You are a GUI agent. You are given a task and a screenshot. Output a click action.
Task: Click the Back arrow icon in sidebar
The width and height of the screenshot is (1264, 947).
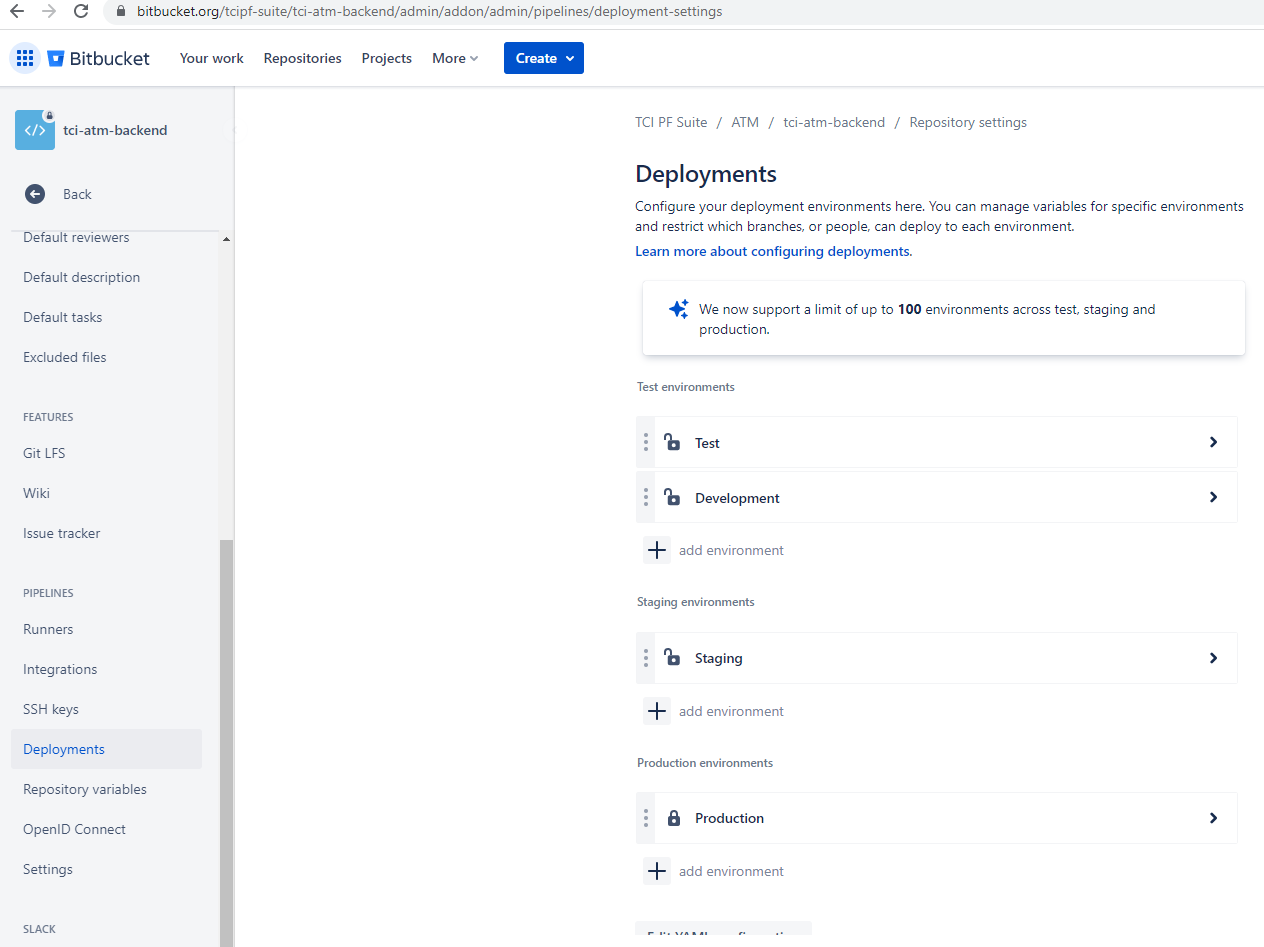[35, 194]
